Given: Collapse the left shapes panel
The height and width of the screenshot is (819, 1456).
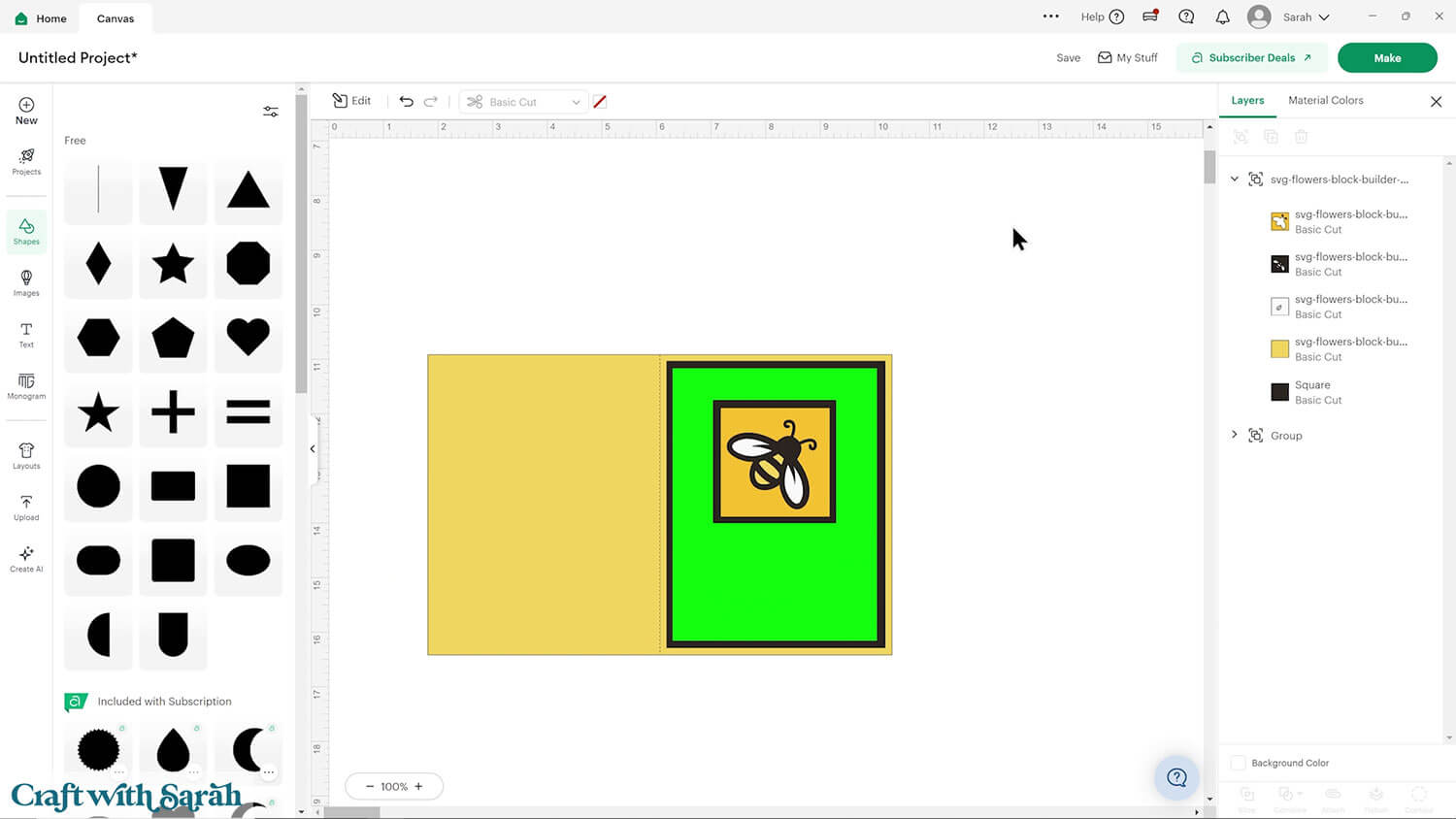Looking at the screenshot, I should point(313,448).
